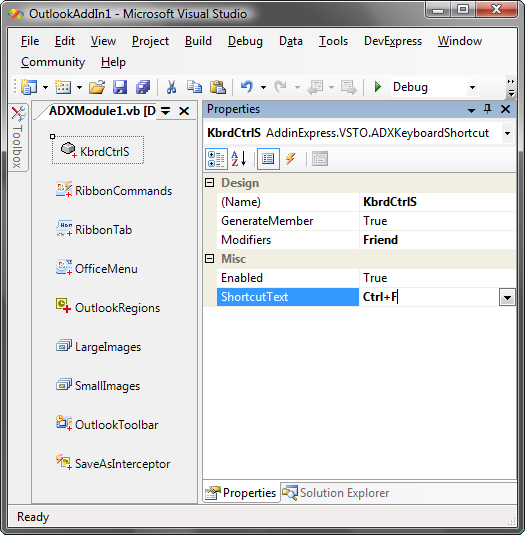Switch to the Properties bottom tab
Viewport: 525px width, 535px height.
[241, 493]
